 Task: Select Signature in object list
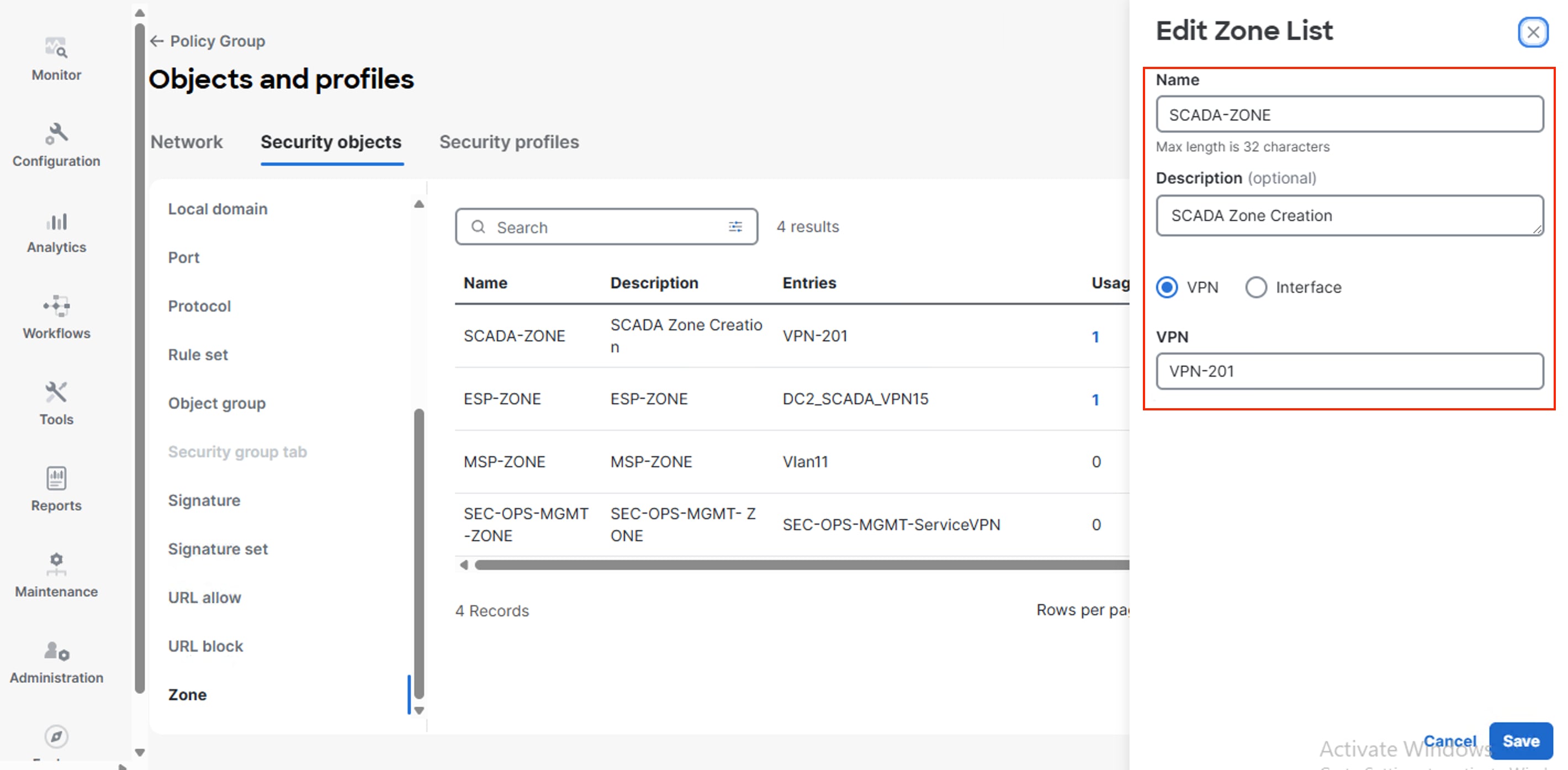click(204, 501)
